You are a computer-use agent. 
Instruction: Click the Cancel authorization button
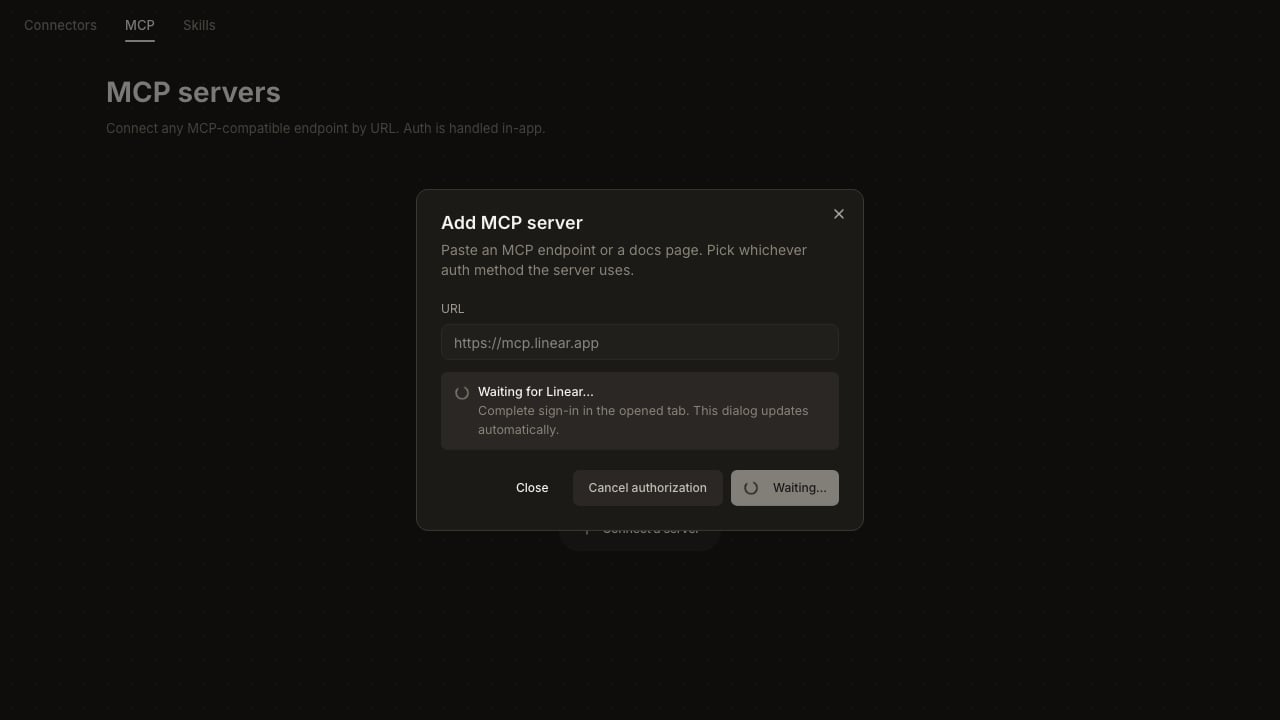[648, 488]
